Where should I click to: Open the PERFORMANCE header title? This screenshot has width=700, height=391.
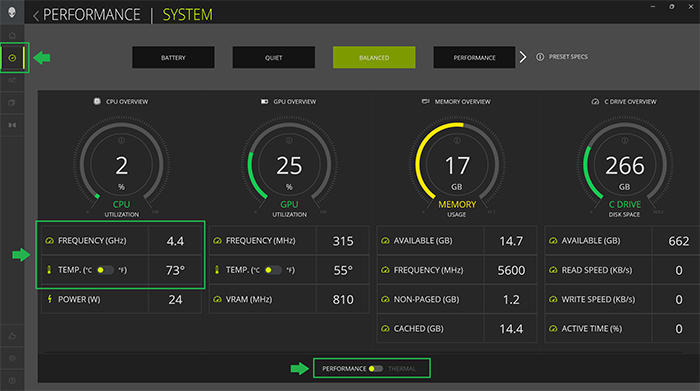(92, 15)
